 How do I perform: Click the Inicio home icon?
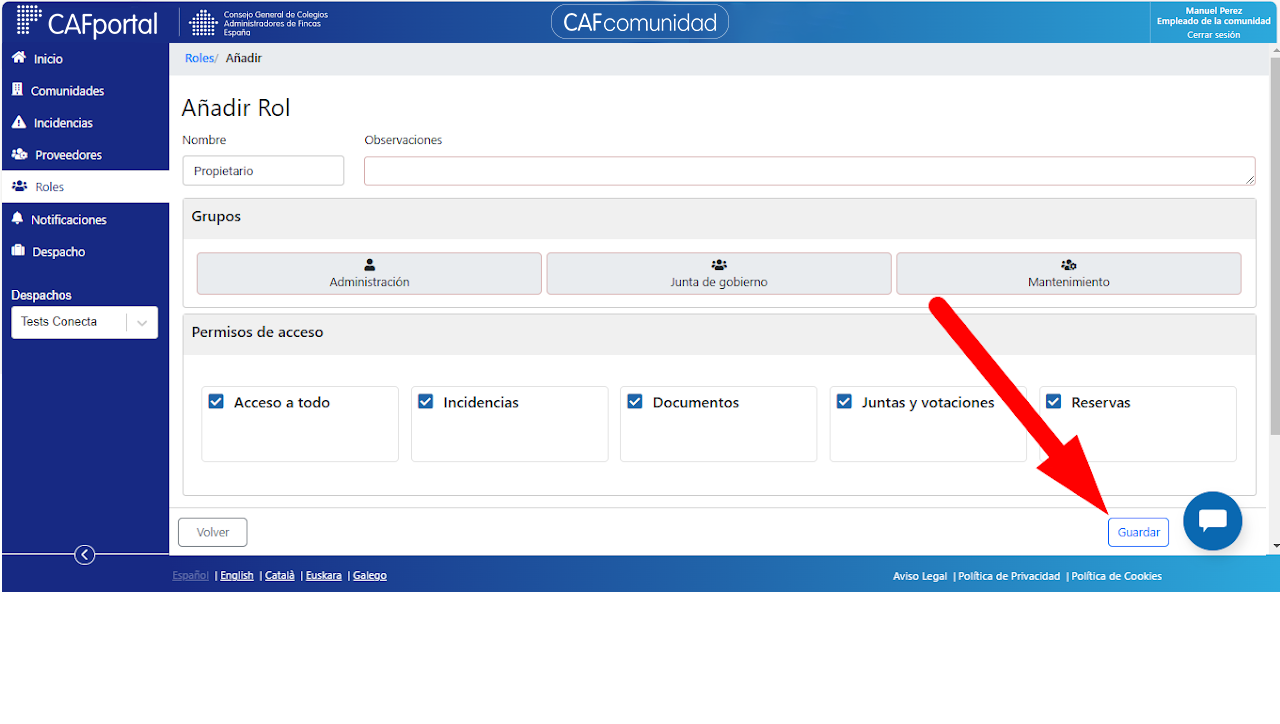click(18, 58)
